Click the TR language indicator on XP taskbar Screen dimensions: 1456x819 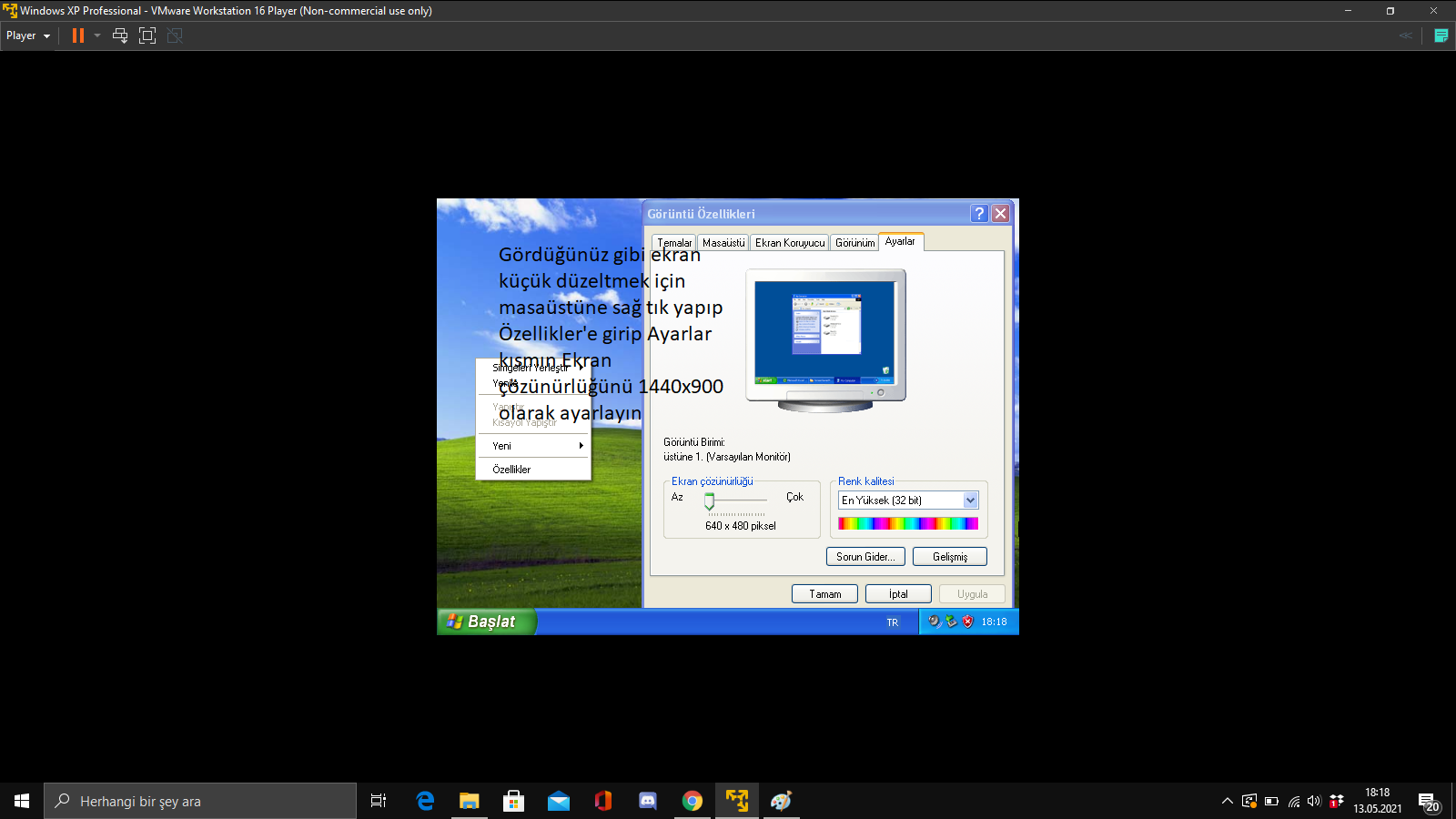pos(893,622)
